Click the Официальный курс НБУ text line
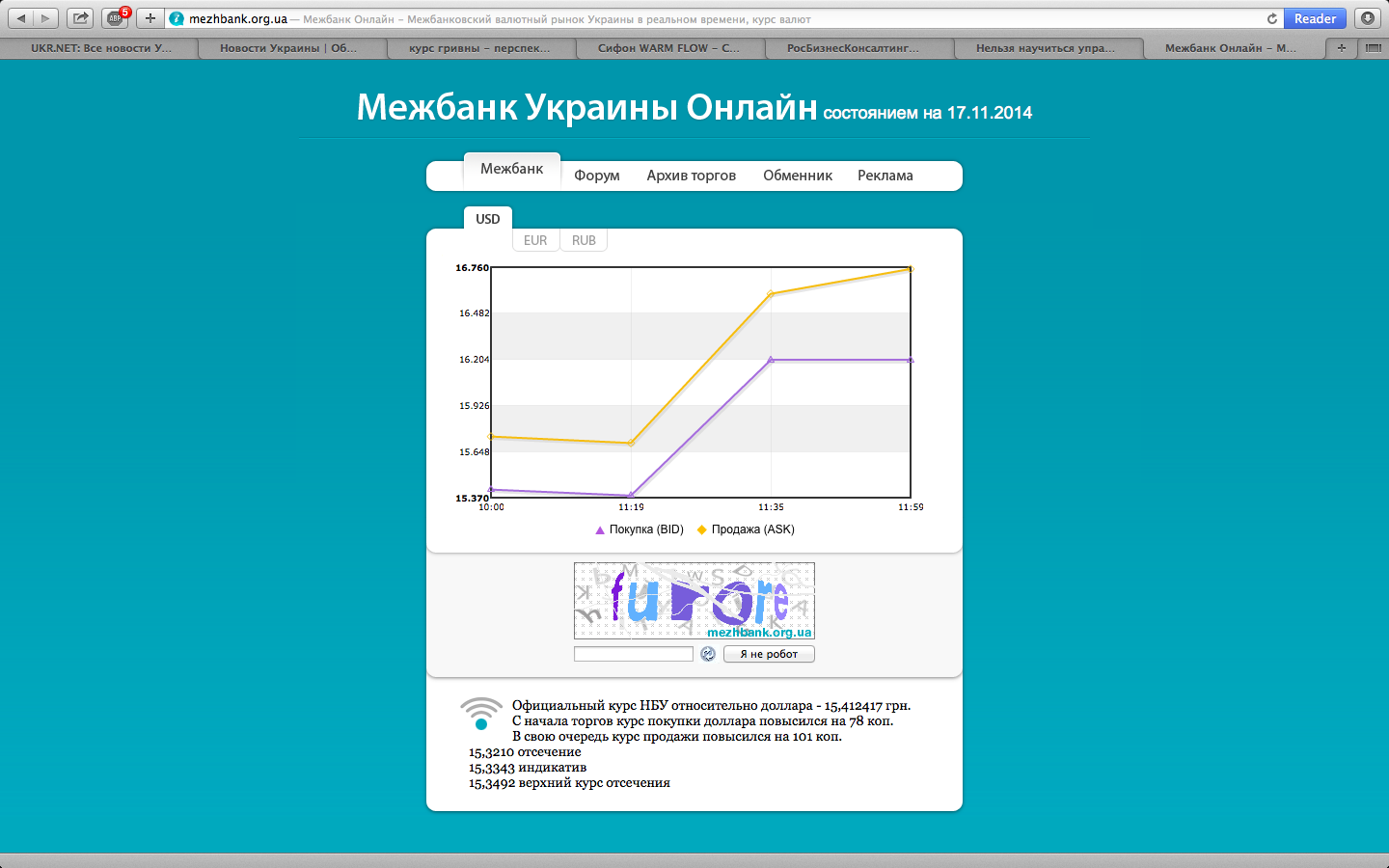 (711, 706)
